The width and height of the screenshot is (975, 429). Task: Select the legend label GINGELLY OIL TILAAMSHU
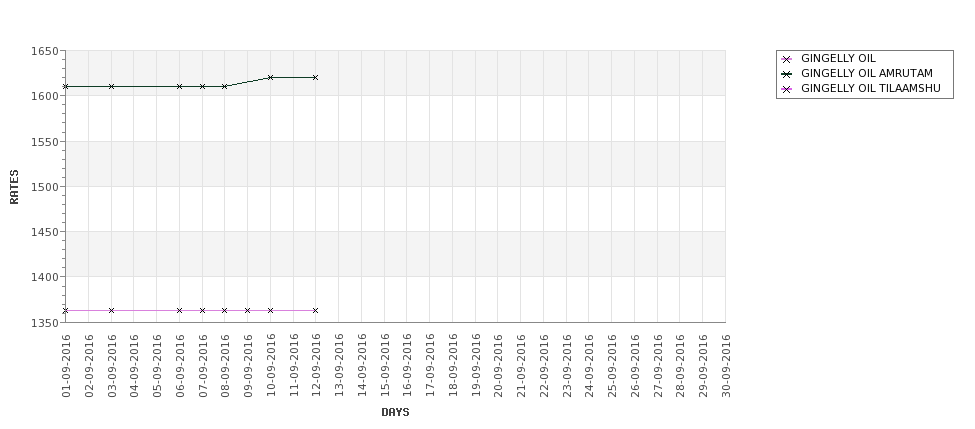tap(871, 88)
